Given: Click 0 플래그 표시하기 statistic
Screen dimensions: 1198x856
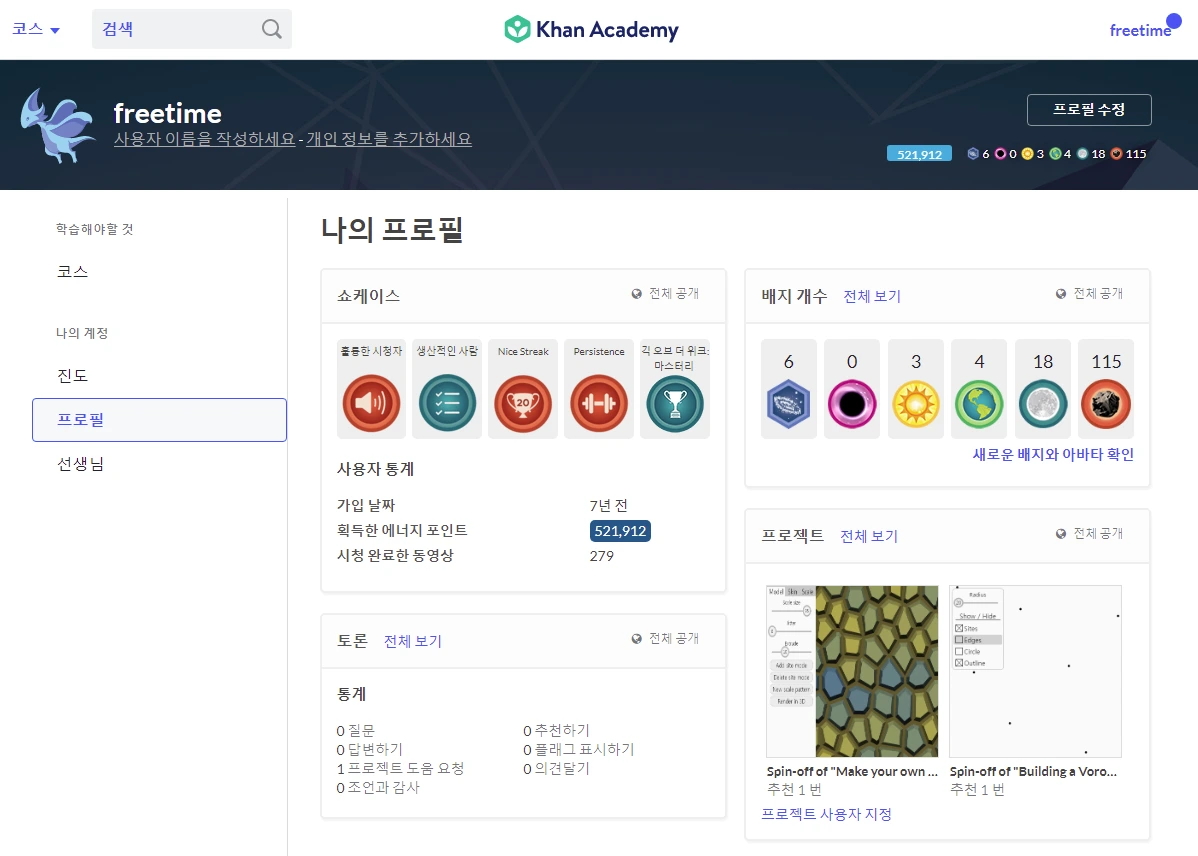Looking at the screenshot, I should pos(578,750).
